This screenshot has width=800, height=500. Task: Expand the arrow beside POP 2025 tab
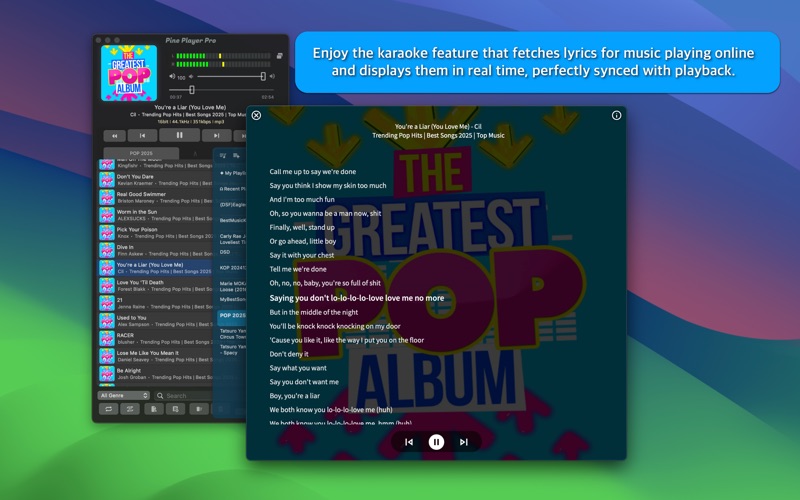(x=195, y=153)
